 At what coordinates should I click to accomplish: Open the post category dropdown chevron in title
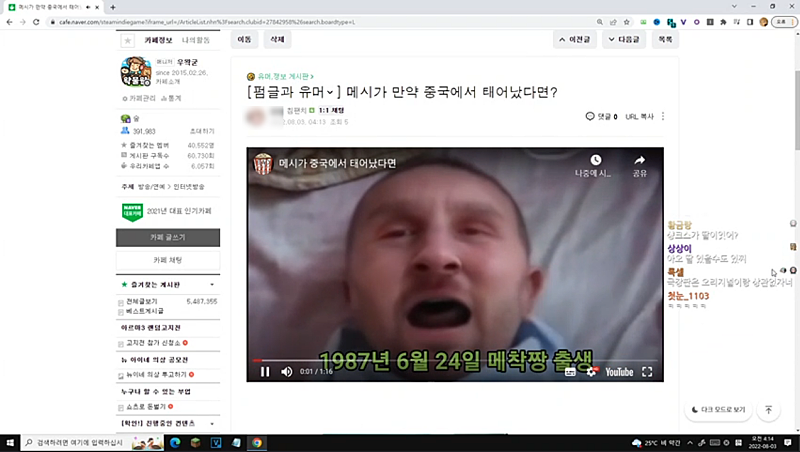click(x=330, y=92)
